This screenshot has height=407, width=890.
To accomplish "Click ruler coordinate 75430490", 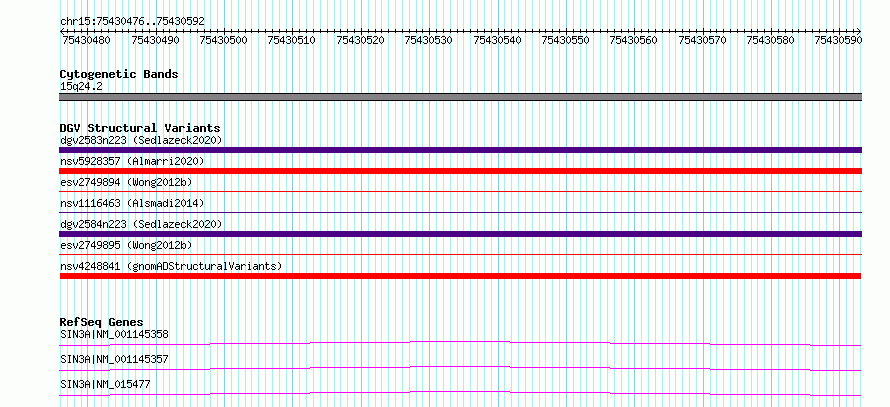I will 155,40.
